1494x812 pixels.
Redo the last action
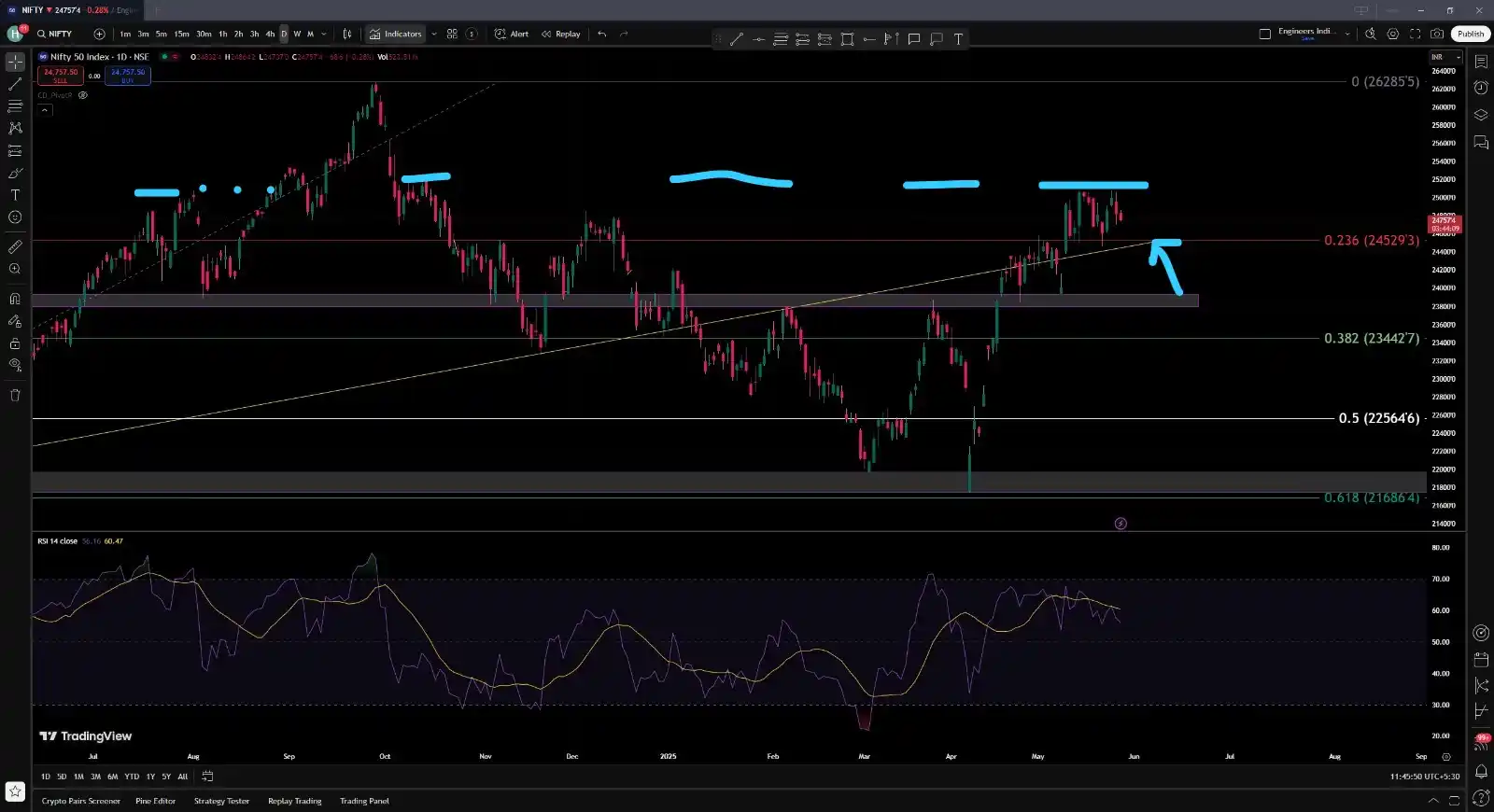[x=624, y=34]
